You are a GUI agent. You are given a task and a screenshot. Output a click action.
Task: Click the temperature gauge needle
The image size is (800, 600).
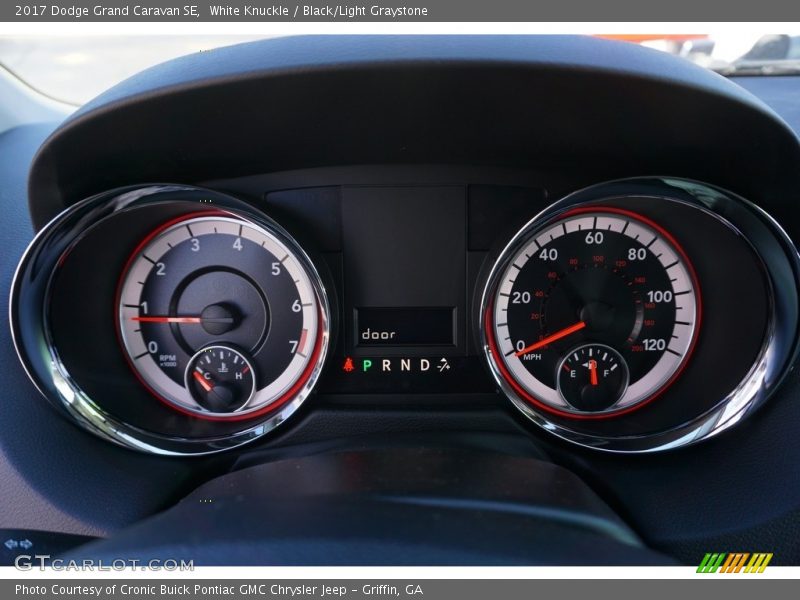pyautogui.click(x=203, y=381)
